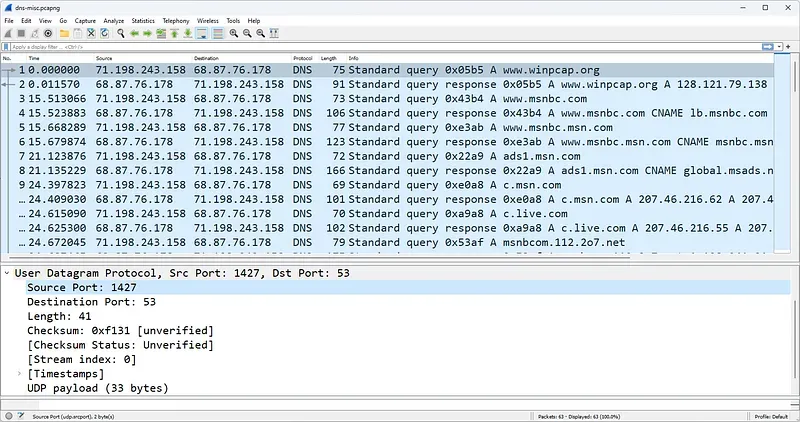Select the Checksum: 0xf131 field
800x422 pixels.
pos(120,330)
